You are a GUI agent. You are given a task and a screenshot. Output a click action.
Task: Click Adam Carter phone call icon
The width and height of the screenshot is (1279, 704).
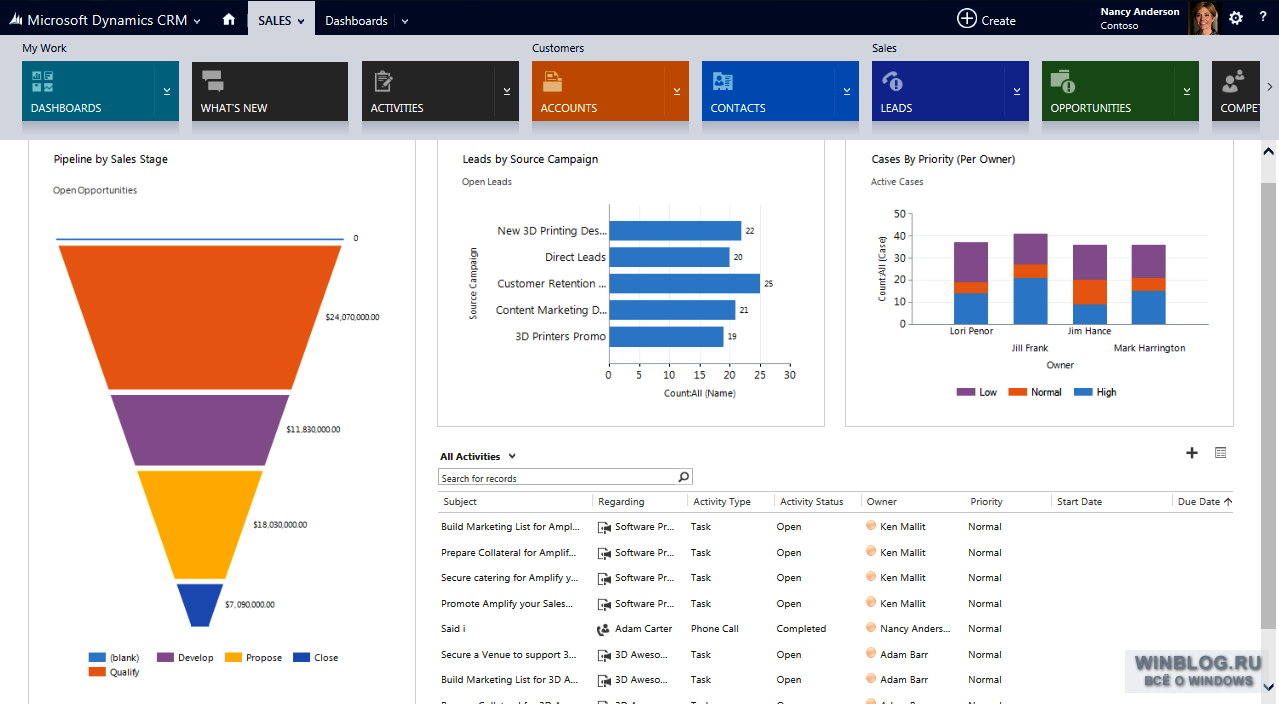point(604,629)
